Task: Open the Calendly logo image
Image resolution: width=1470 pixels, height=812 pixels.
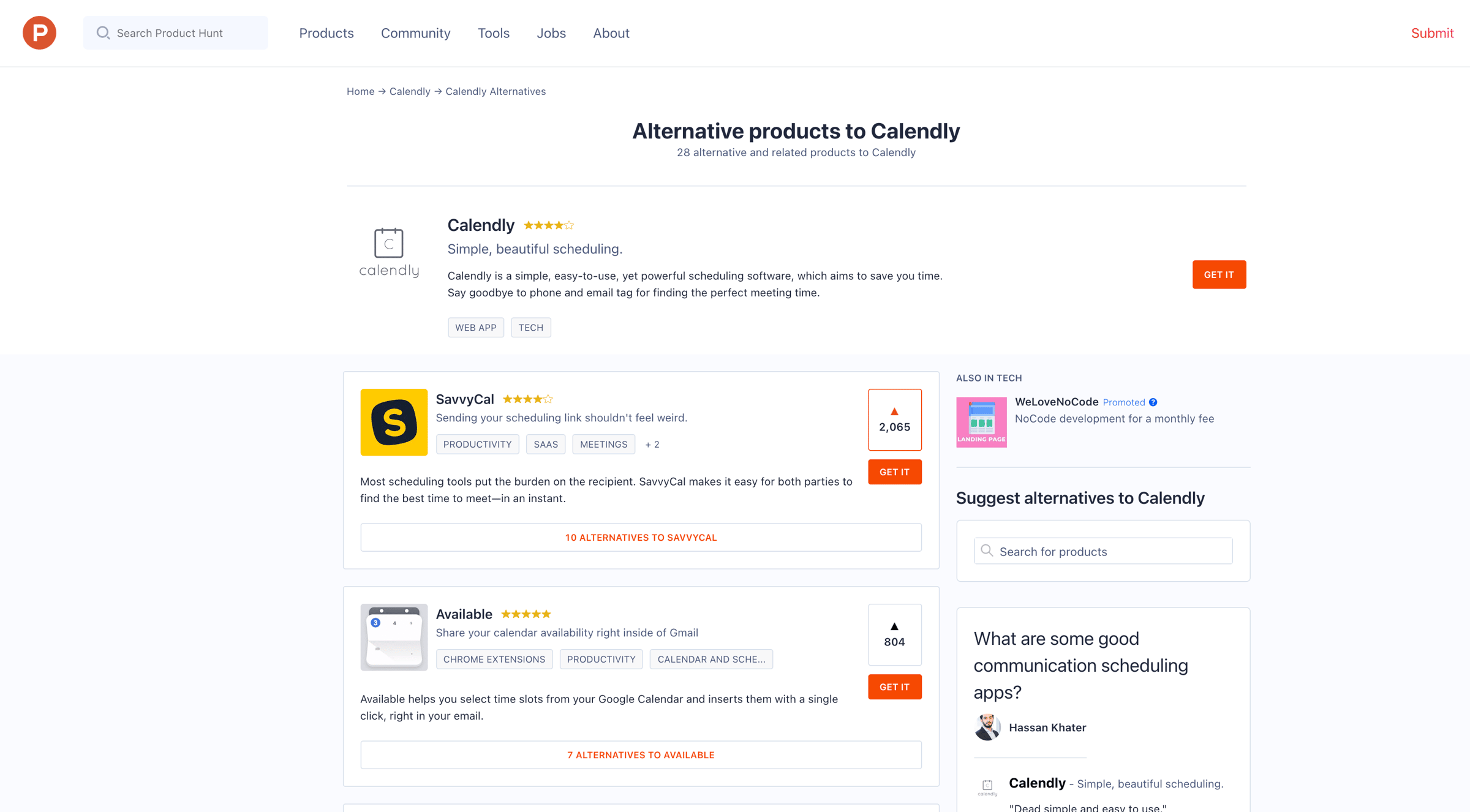Action: point(389,252)
